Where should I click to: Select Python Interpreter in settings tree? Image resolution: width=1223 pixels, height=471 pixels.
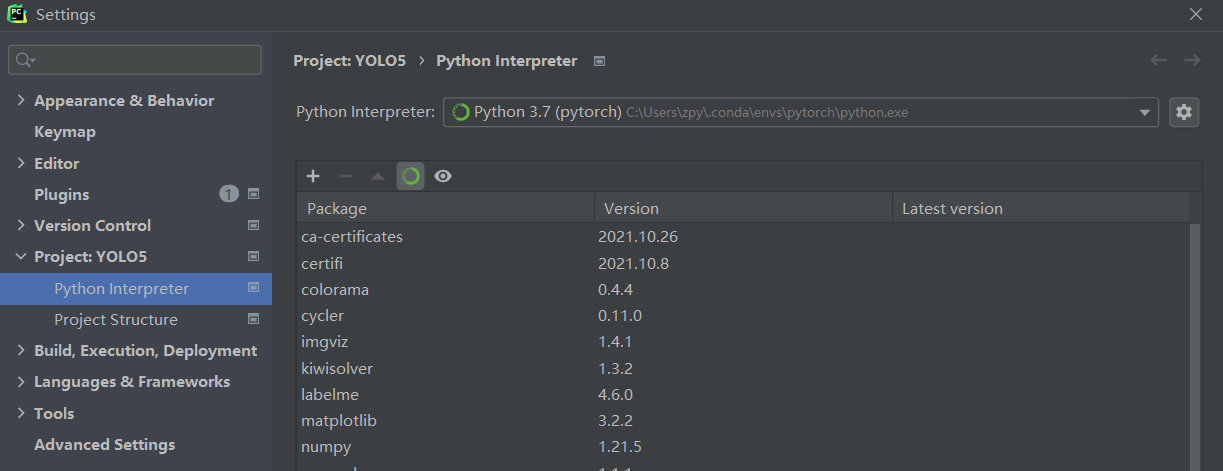click(136, 288)
